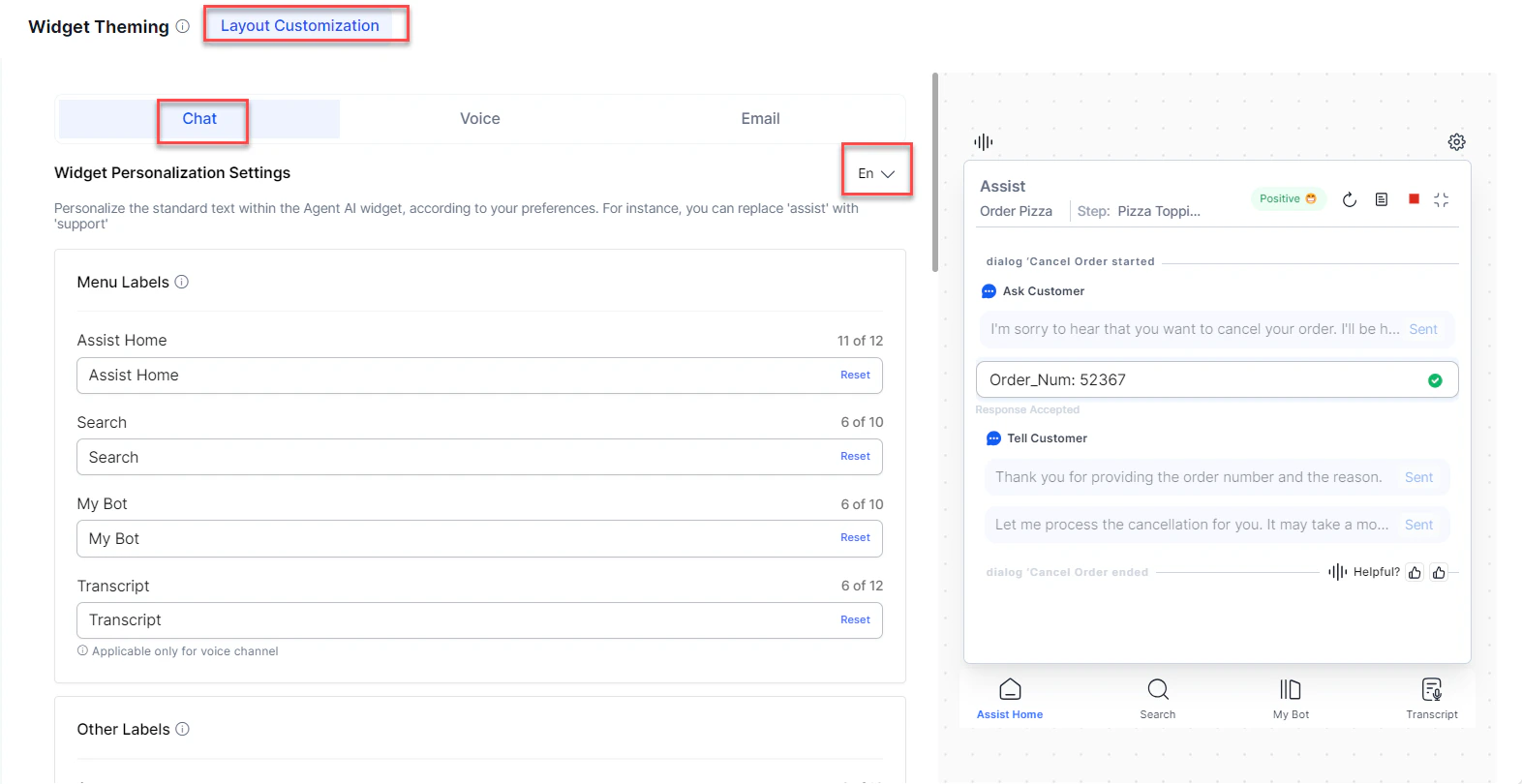
Task: Click the Order Pizza text in header
Action: point(1016,211)
